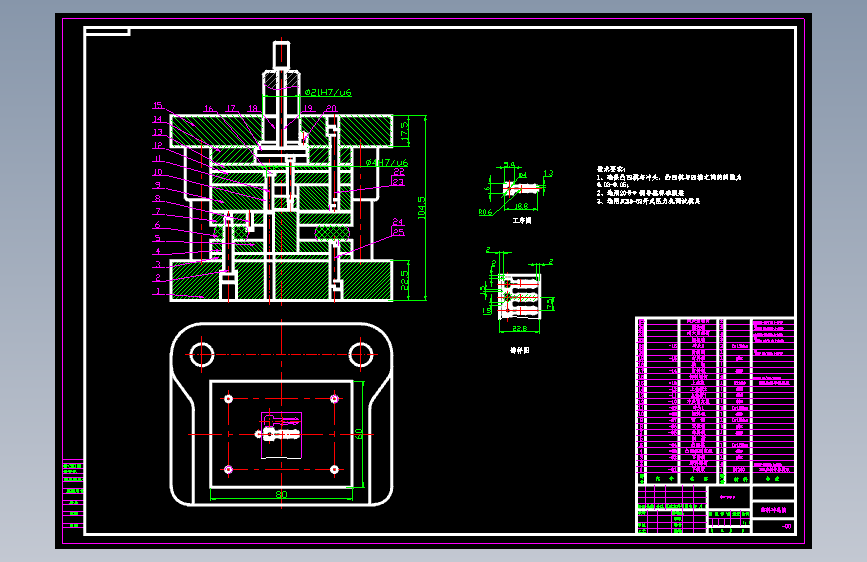This screenshot has height=562, width=867.
Task: Click part callout number 6
Action: tap(158, 225)
